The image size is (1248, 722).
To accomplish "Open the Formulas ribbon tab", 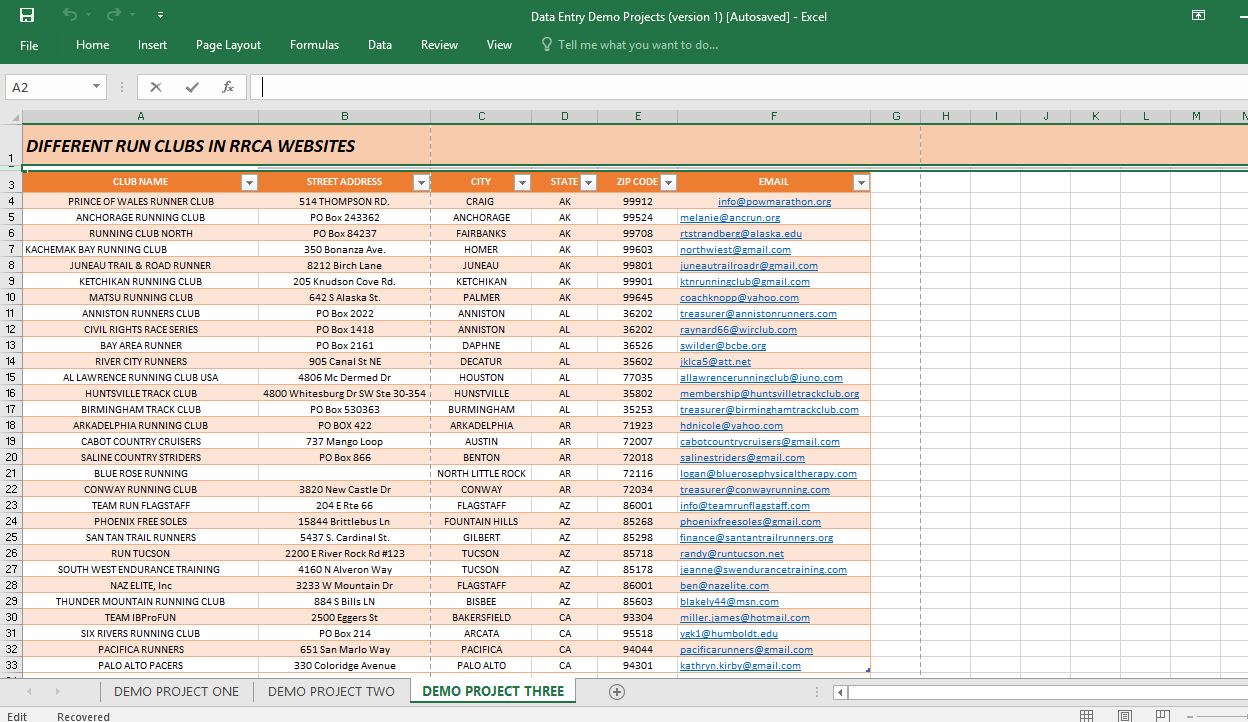I will [314, 45].
